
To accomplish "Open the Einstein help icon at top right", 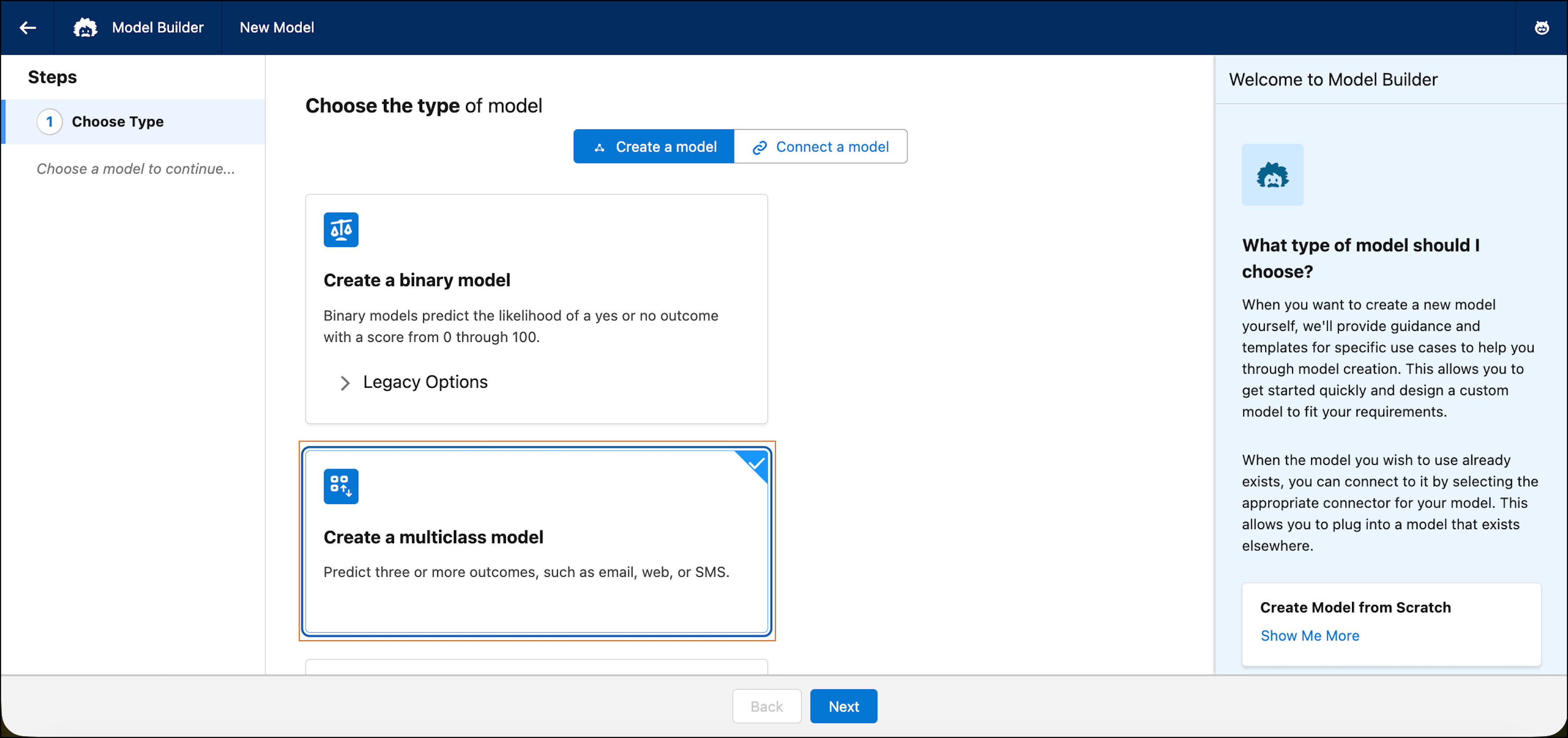I will click(x=1541, y=27).
